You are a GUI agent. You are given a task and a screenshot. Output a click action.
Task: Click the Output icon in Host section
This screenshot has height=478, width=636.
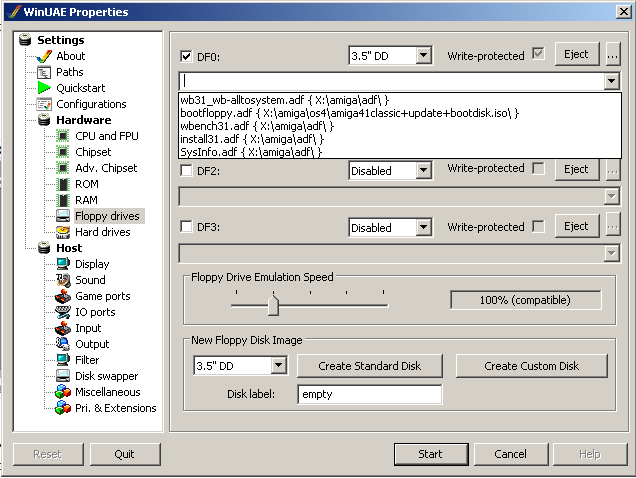[x=62, y=344]
